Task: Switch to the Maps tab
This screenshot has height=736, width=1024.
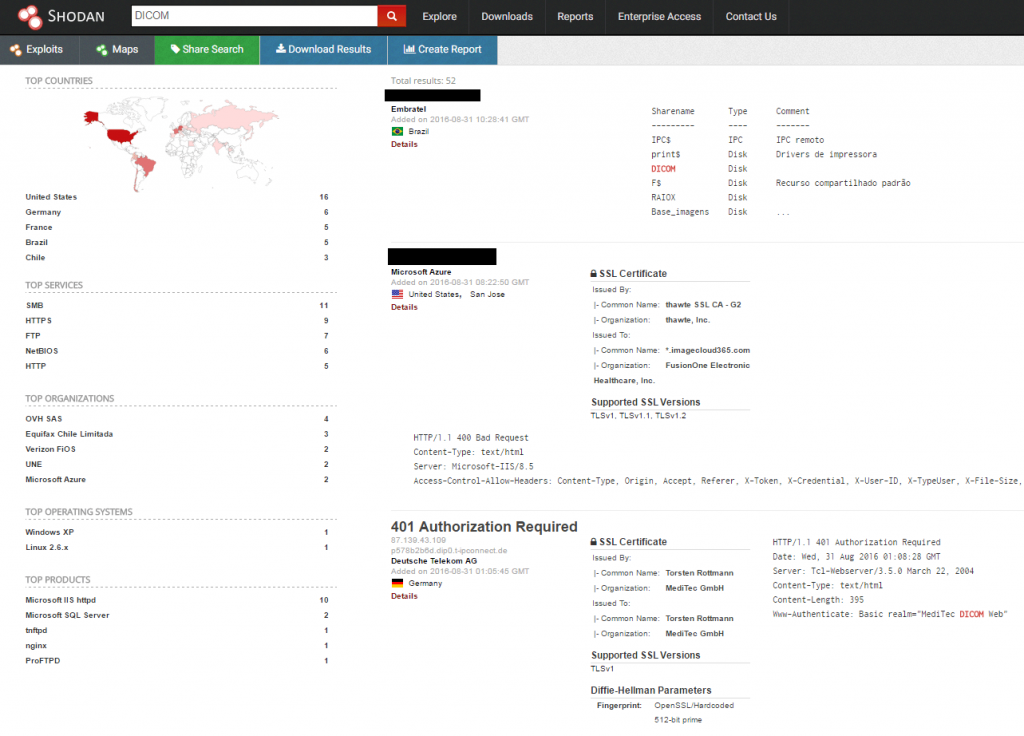Action: coord(117,50)
